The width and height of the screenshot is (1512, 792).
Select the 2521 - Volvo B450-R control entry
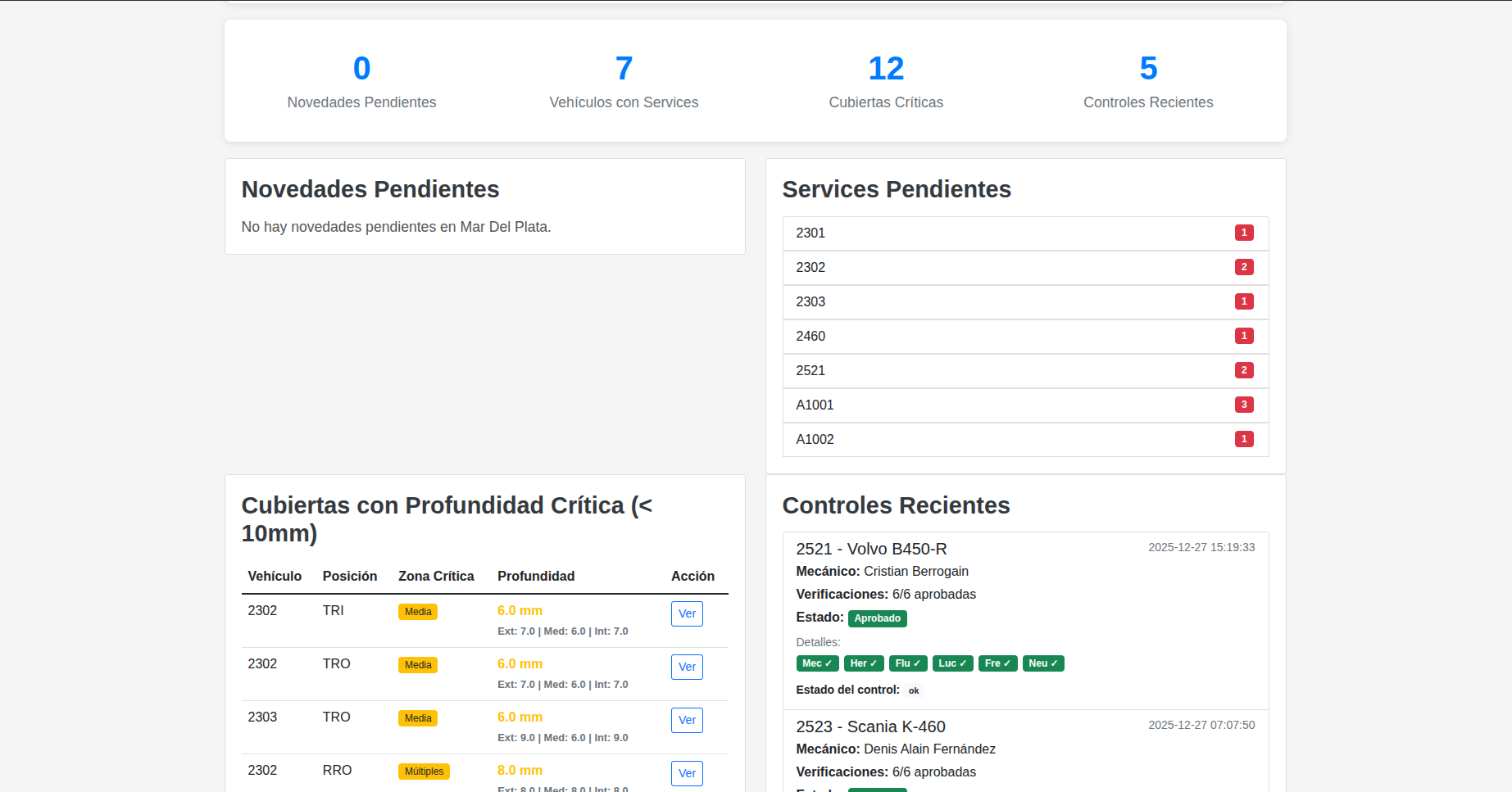point(871,549)
